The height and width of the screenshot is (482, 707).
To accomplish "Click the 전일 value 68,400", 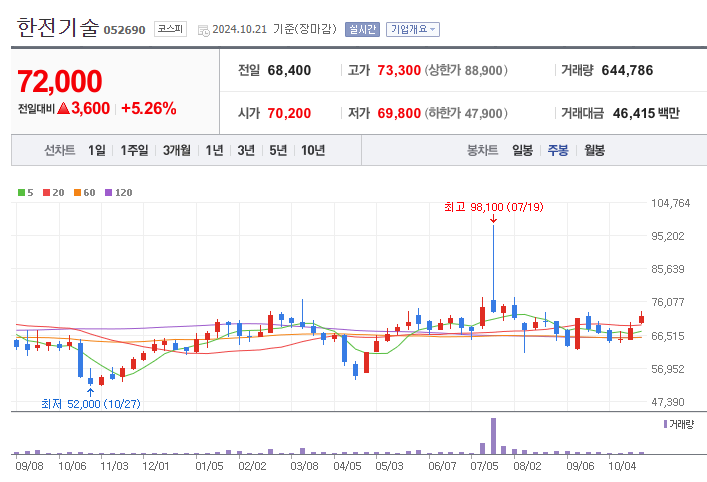I will [x=289, y=70].
